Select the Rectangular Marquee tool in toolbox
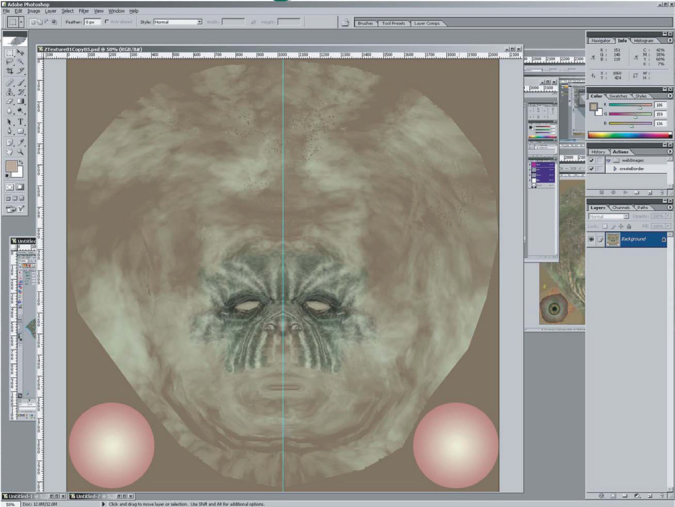675x507 pixels. 9,53
